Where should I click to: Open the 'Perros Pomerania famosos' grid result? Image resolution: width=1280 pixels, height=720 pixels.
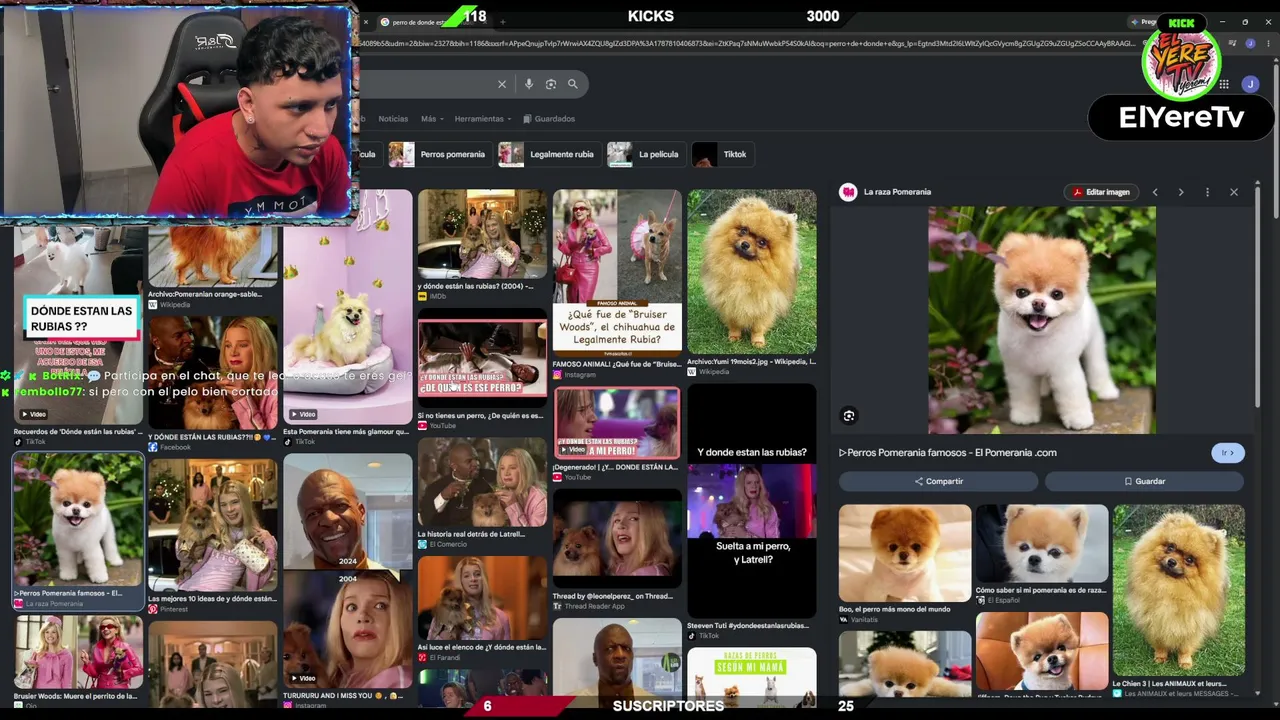point(78,530)
